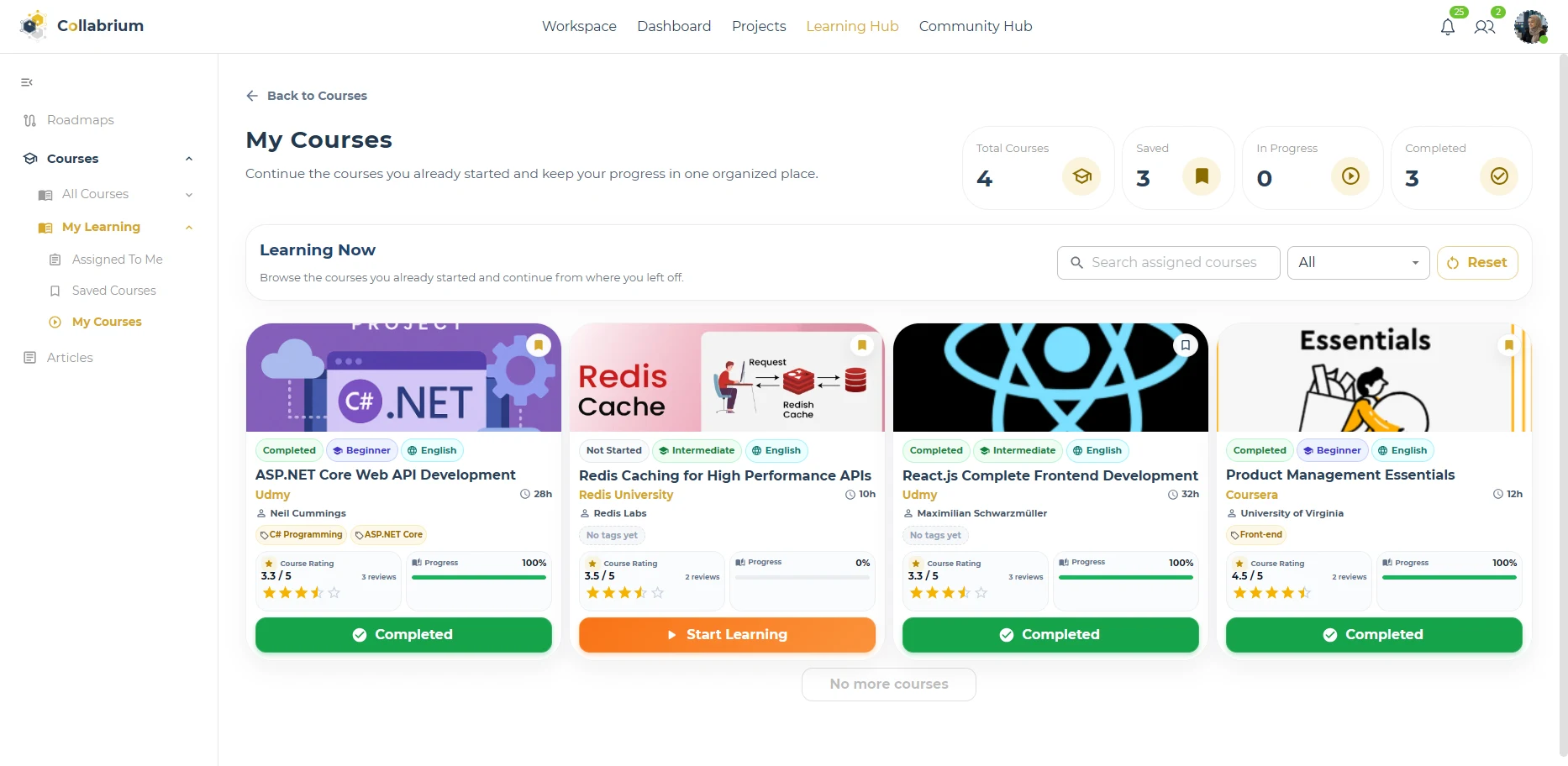
Task: Open the notifications bell
Action: coord(1448,27)
